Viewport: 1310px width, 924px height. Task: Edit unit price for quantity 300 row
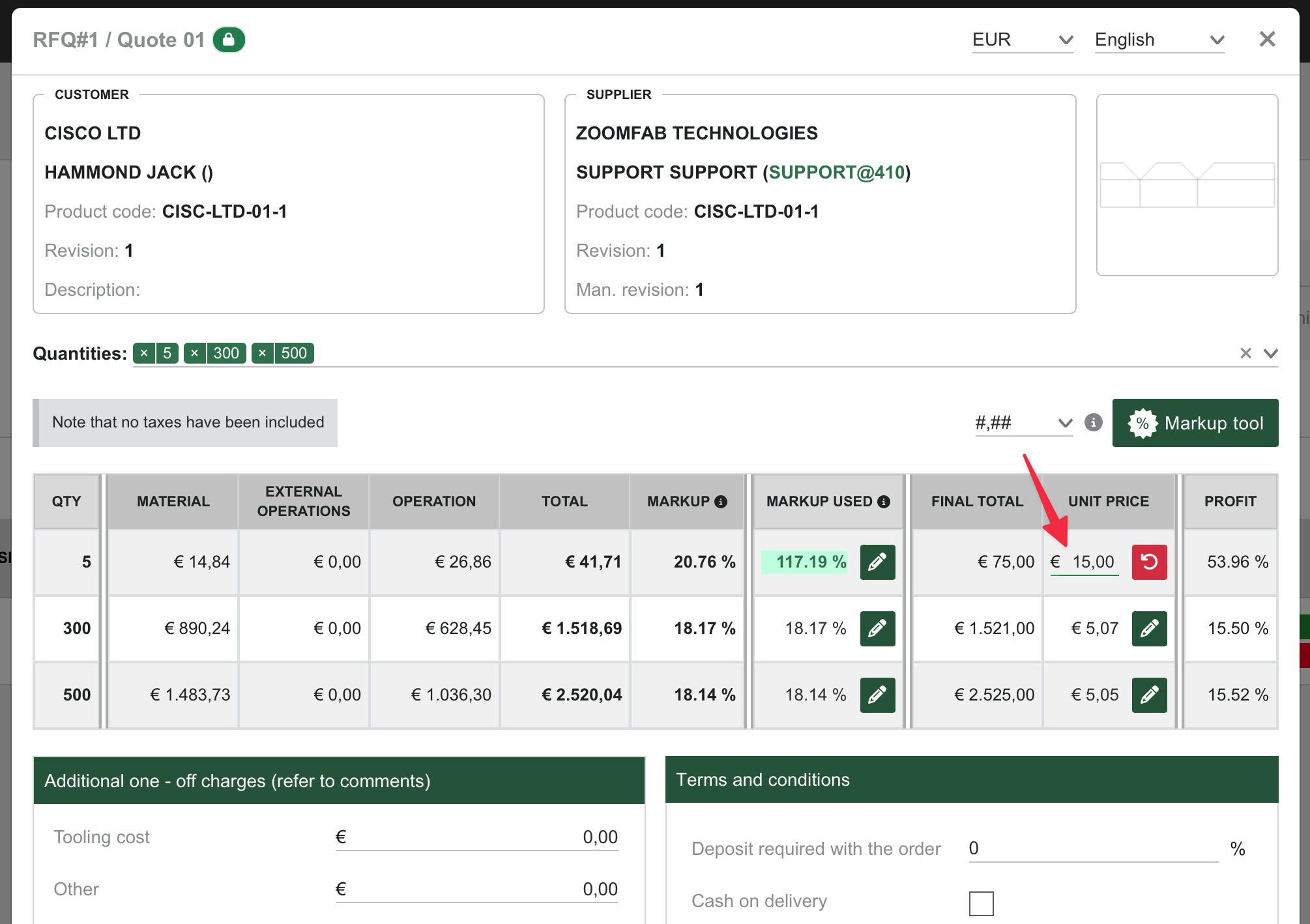click(x=1149, y=628)
